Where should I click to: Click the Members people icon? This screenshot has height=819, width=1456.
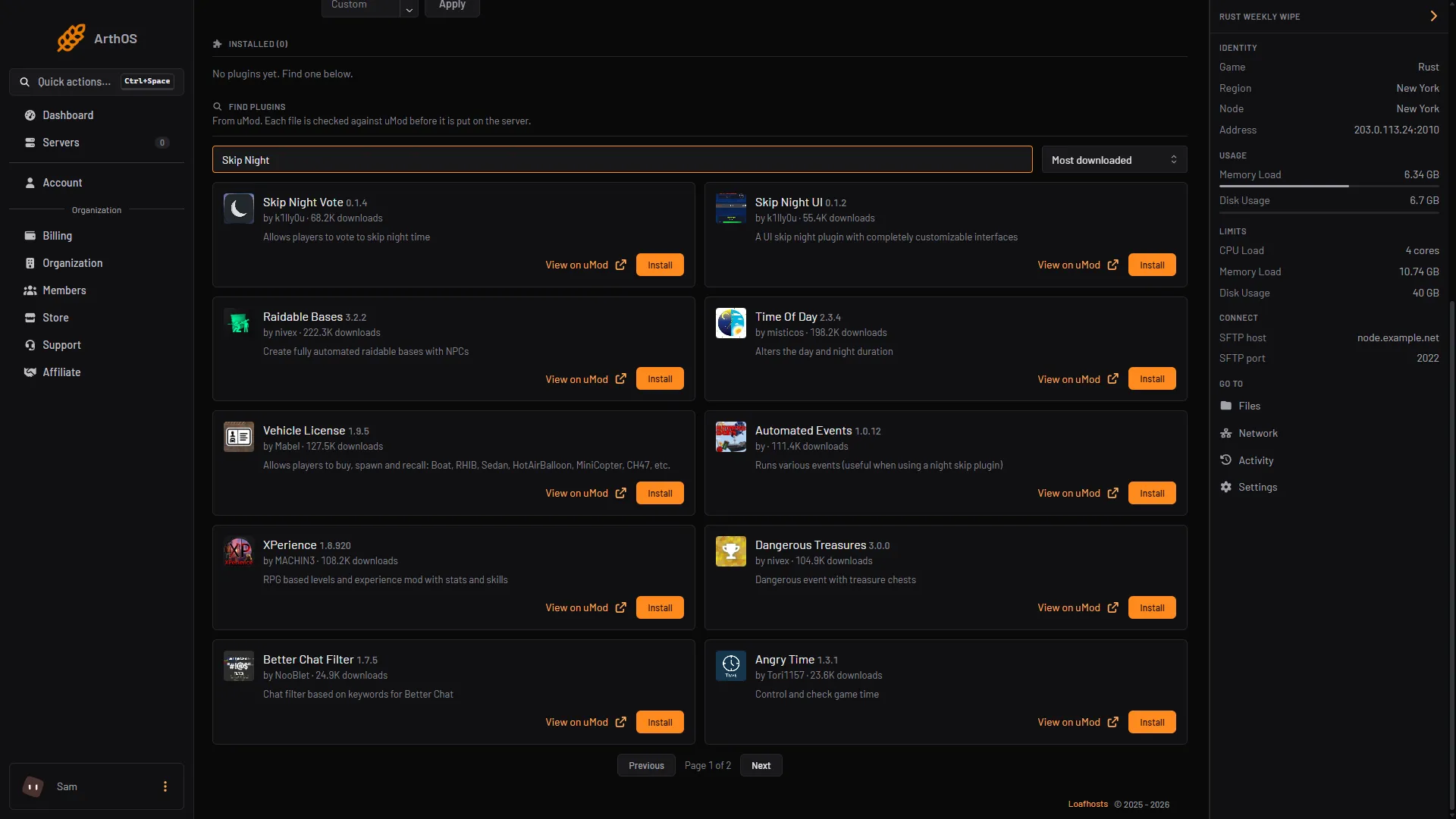click(30, 290)
